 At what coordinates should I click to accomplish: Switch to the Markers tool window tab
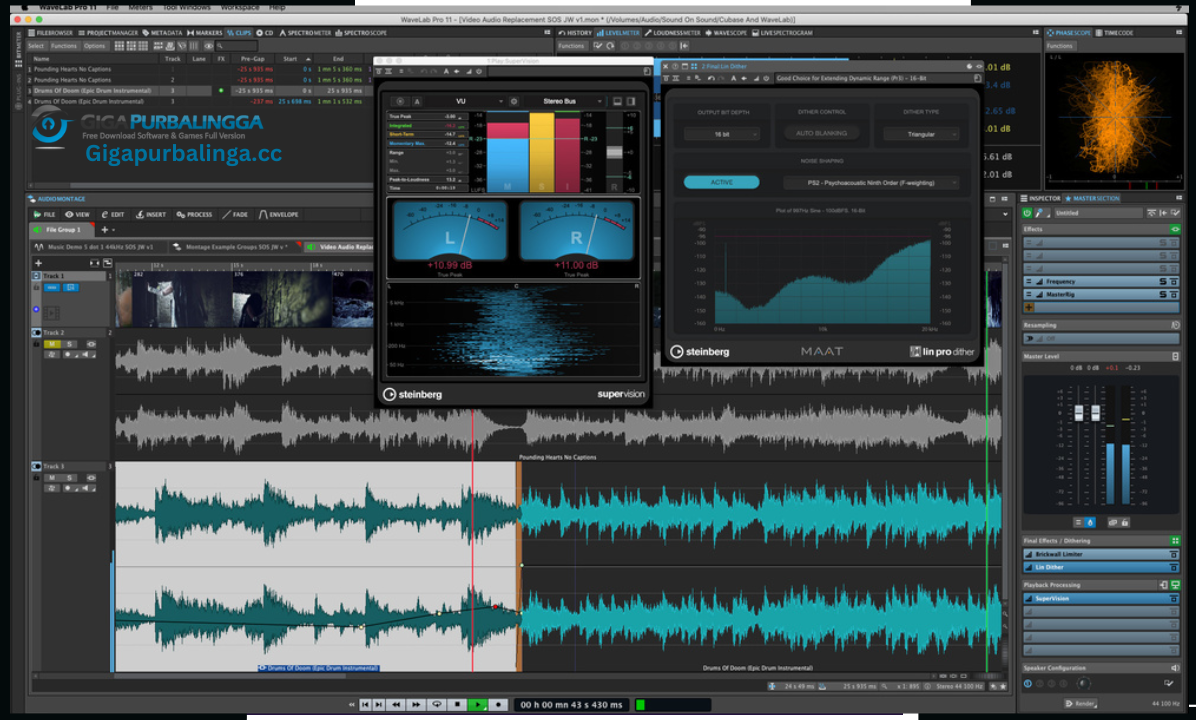[x=205, y=33]
